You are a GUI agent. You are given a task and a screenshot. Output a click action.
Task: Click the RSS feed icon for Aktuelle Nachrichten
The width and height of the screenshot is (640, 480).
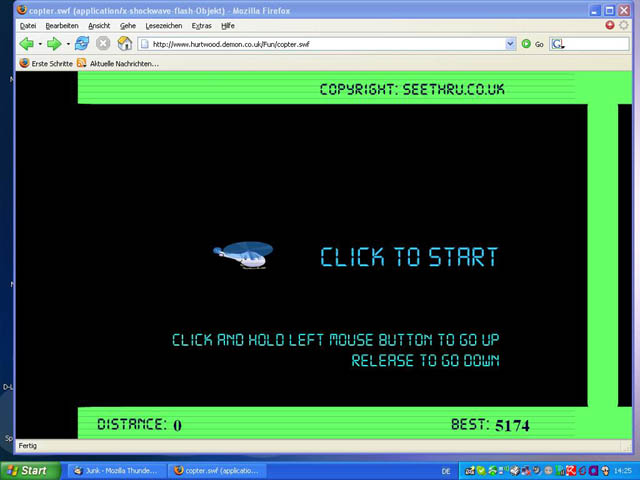[82, 63]
